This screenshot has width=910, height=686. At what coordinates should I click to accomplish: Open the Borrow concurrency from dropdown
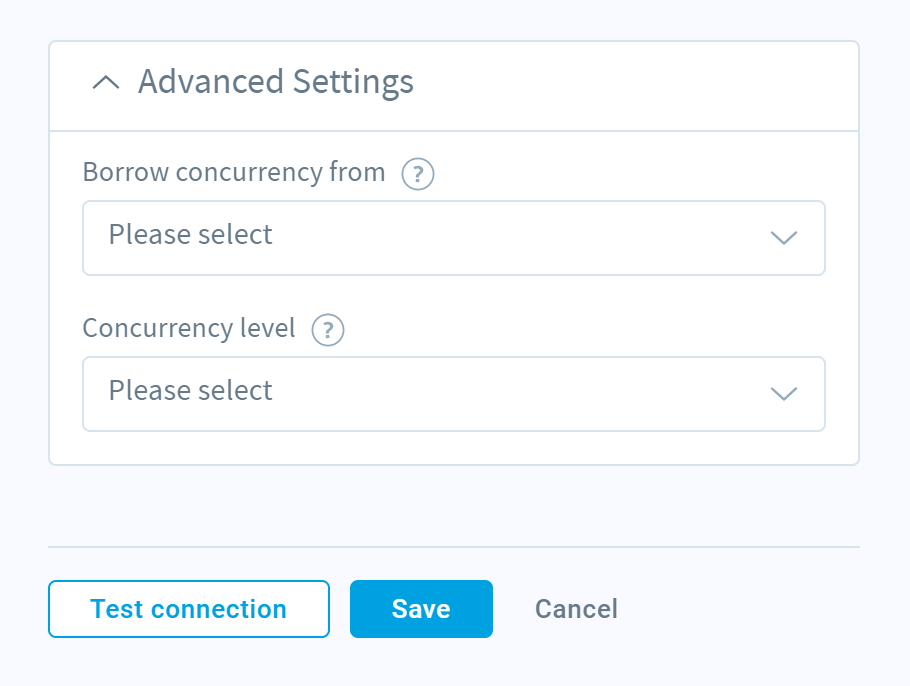454,238
